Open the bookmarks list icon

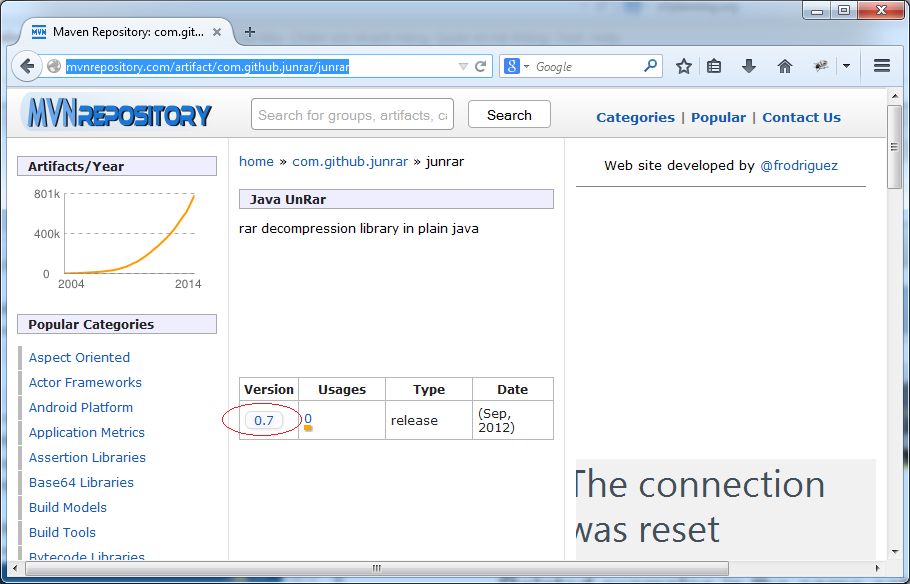pos(714,66)
